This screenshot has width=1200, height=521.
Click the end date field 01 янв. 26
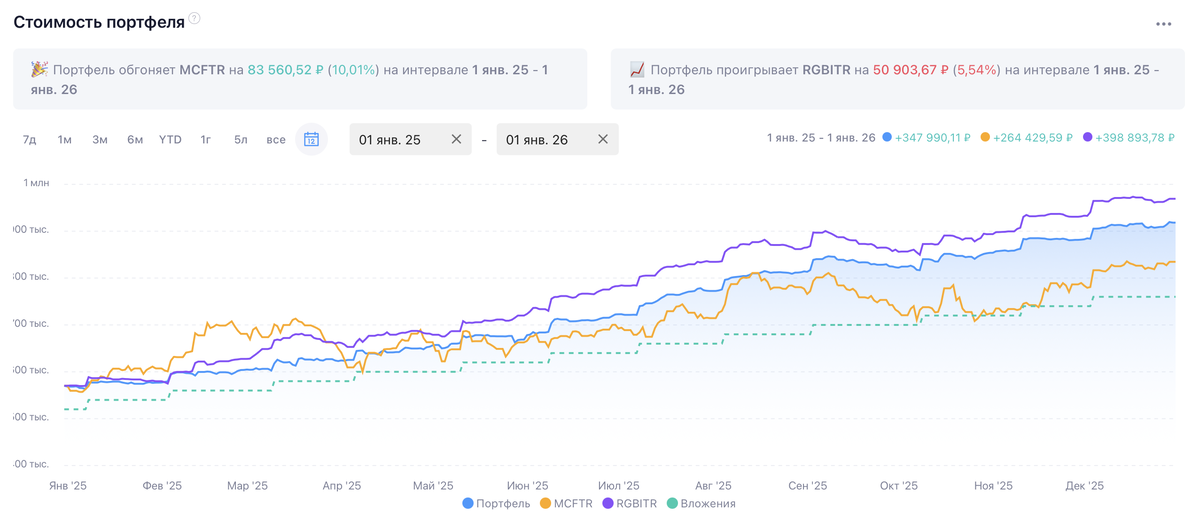point(542,139)
